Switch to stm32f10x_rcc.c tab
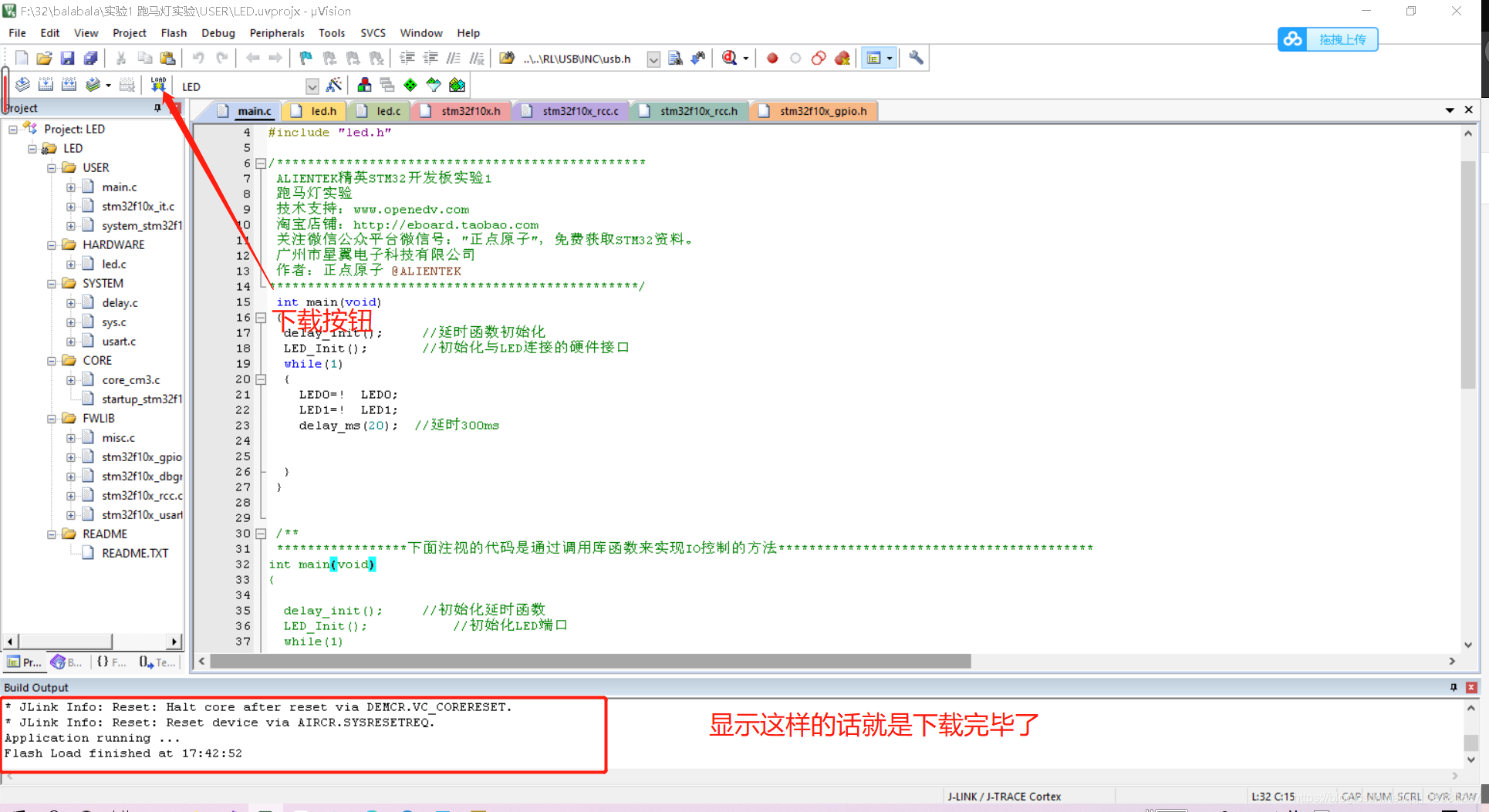1489x812 pixels. [x=572, y=111]
